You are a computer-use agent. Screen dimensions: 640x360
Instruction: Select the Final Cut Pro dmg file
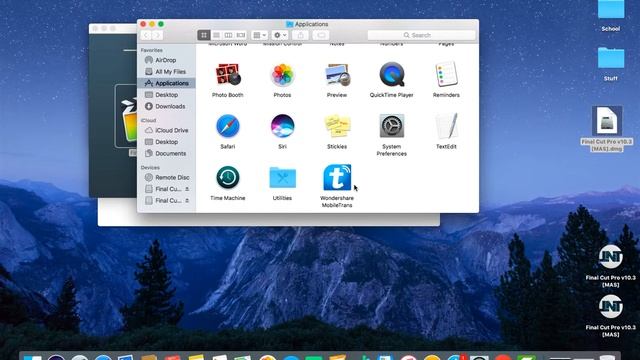click(x=607, y=121)
